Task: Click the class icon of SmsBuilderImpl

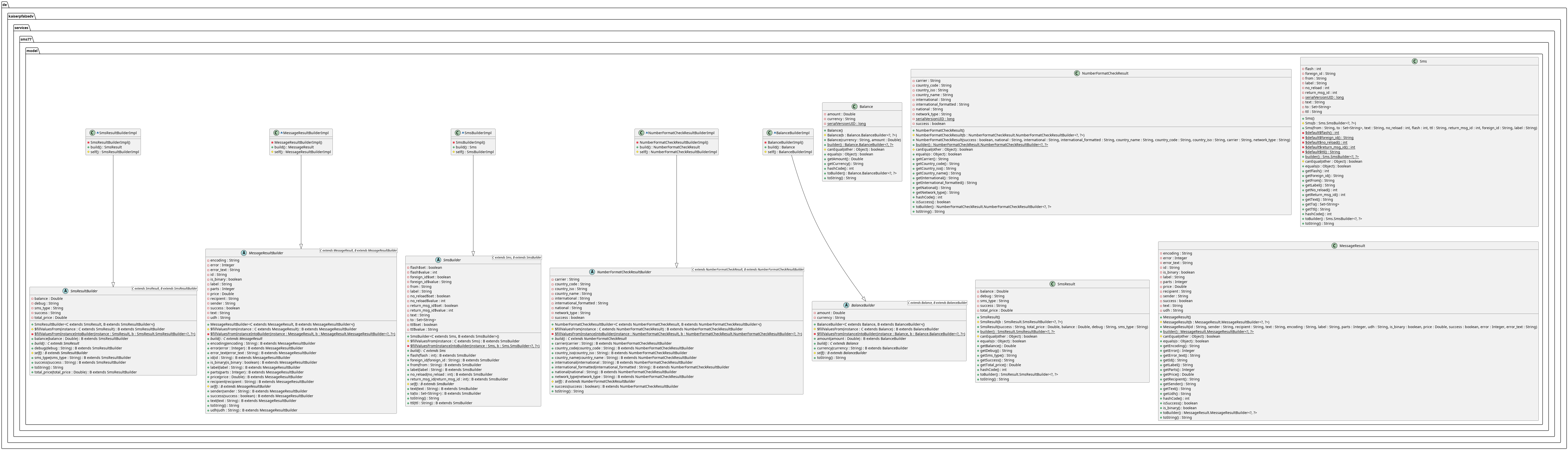Action: click(458, 133)
